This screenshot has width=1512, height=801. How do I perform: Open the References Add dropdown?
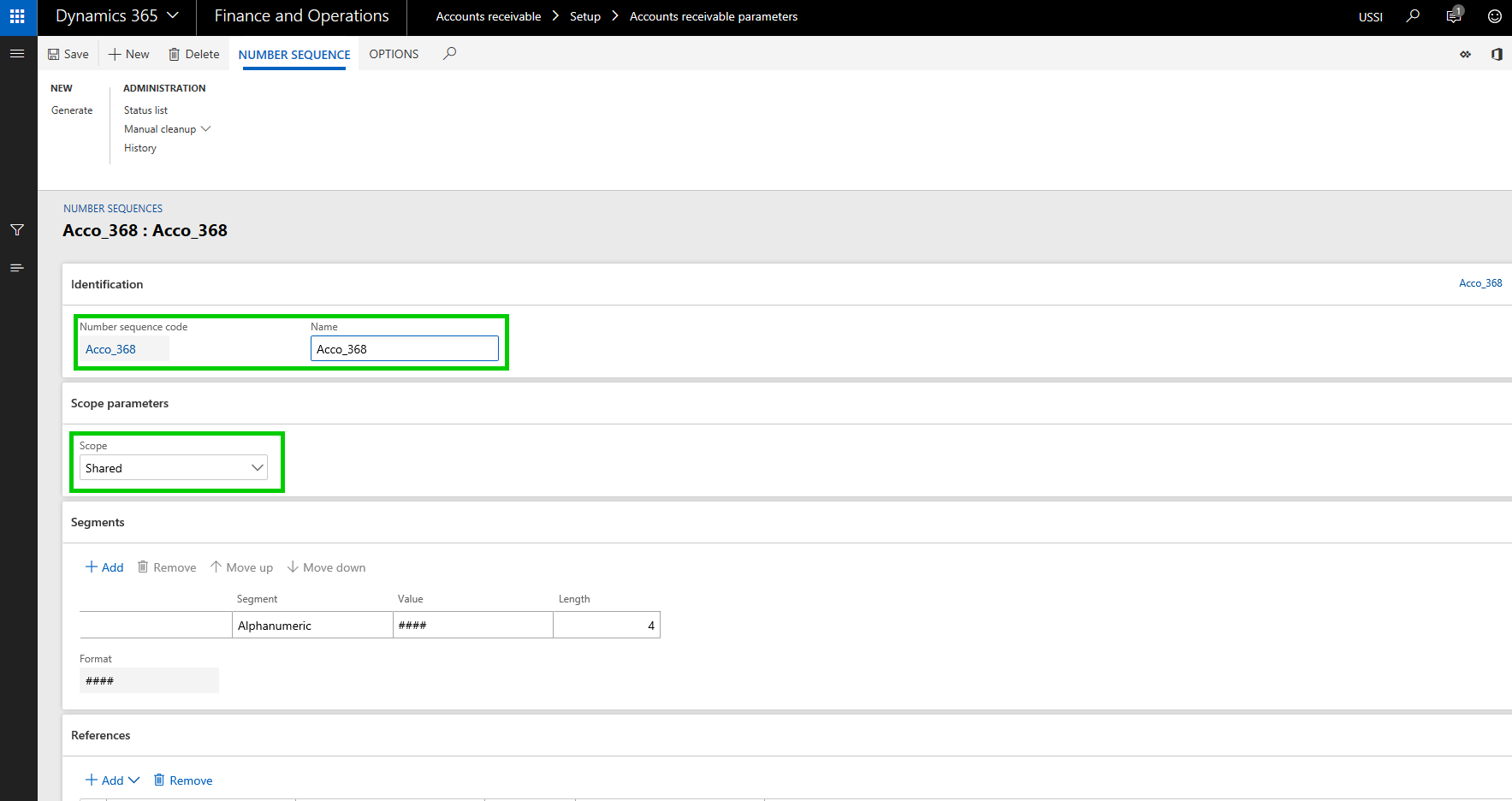coord(112,780)
